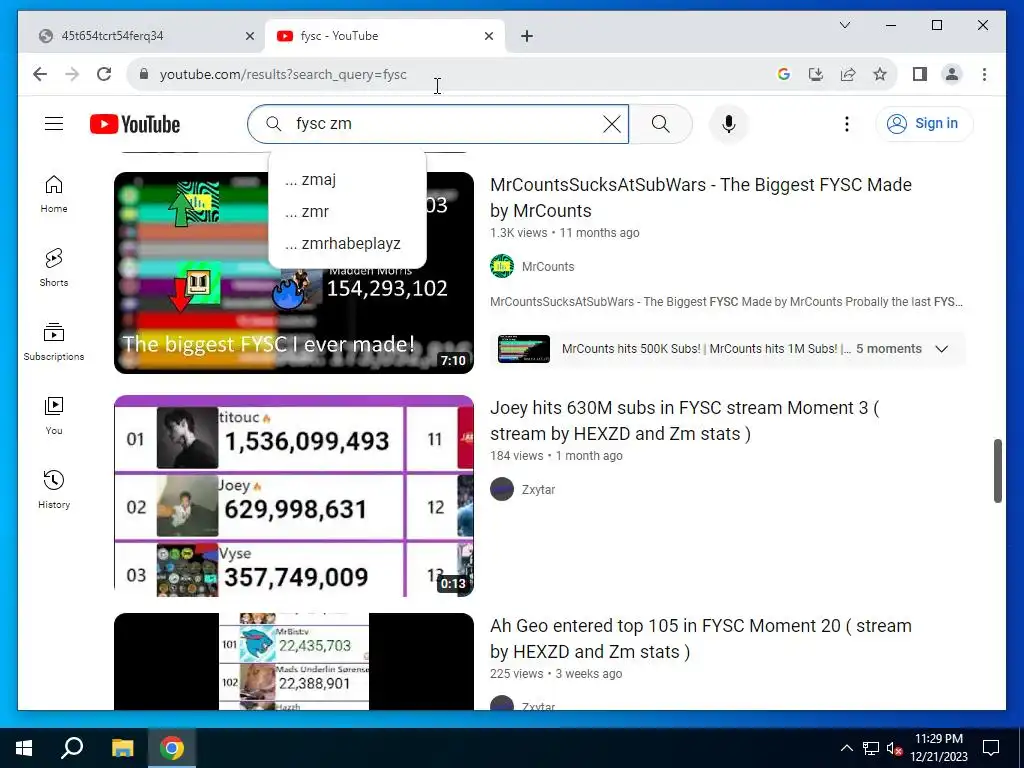View site info via the lock icon

144,74
